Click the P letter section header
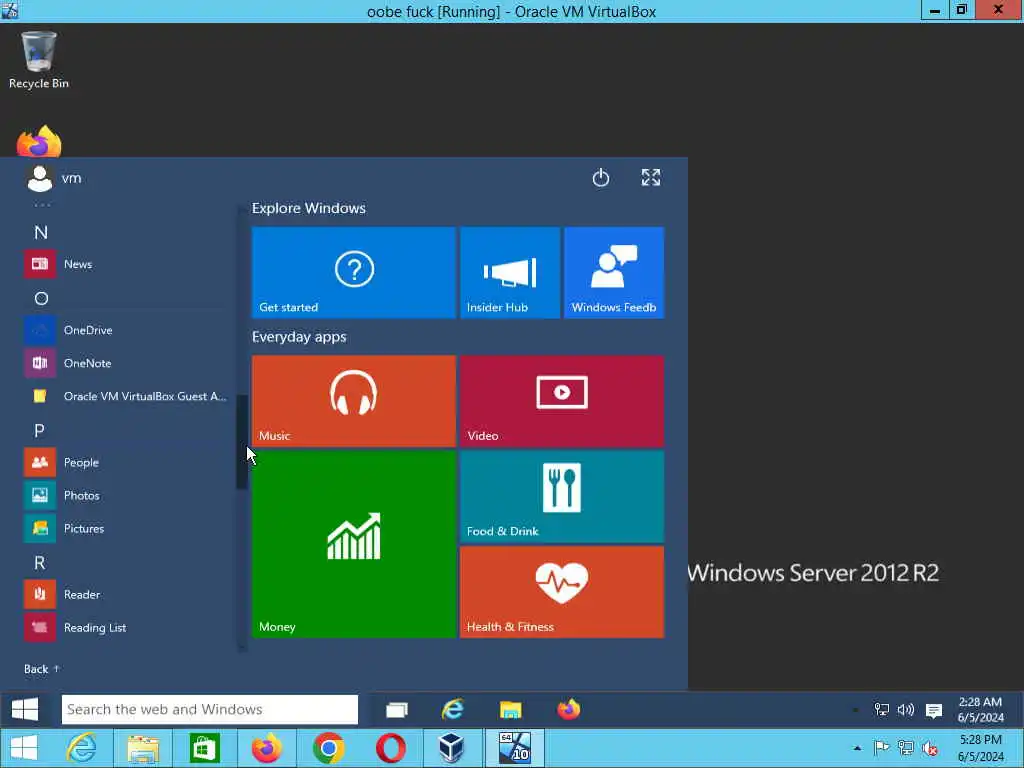 click(39, 430)
